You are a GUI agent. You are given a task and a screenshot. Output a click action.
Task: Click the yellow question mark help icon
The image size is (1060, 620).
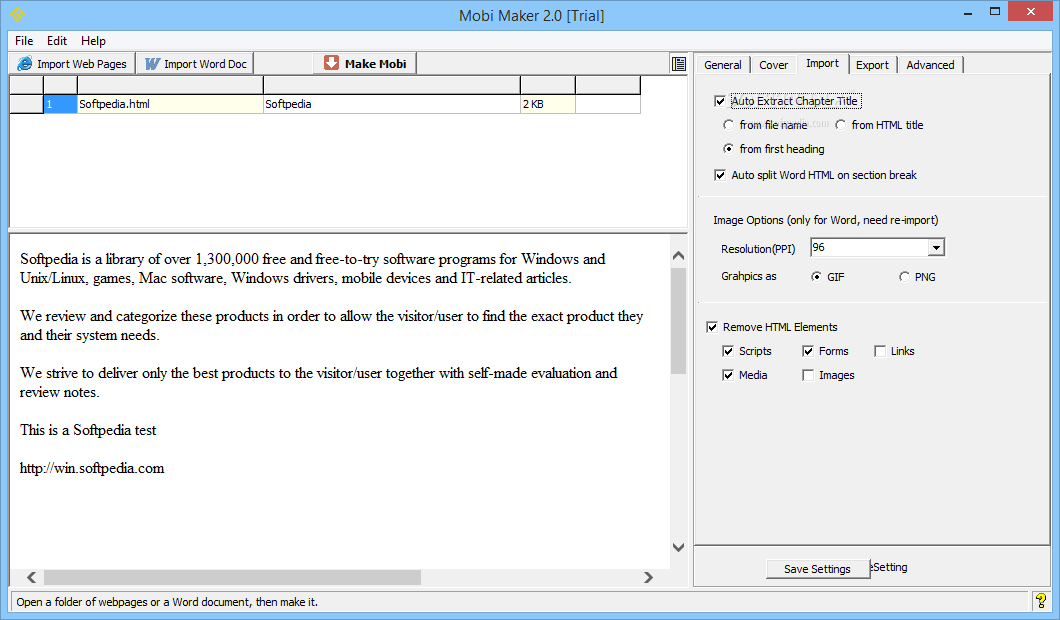[1041, 600]
